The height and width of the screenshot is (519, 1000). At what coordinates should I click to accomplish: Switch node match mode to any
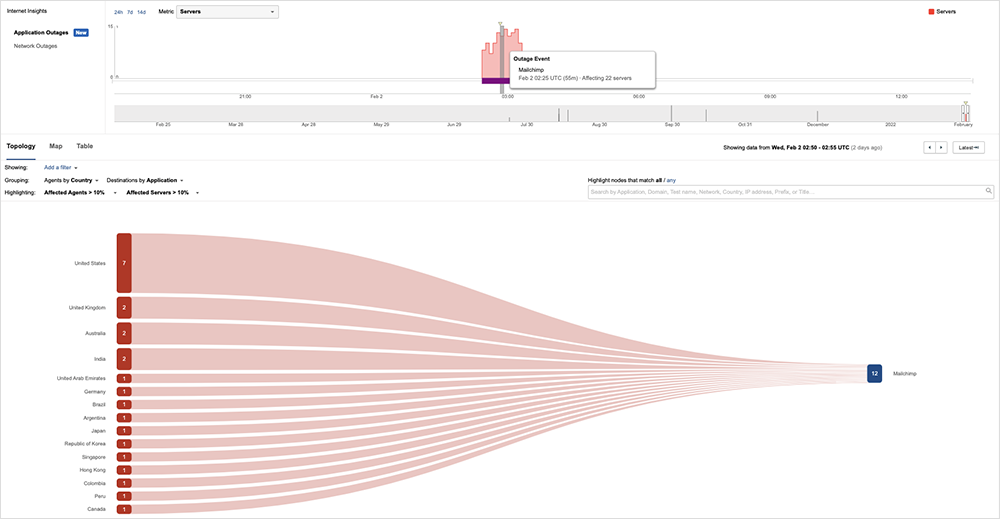click(x=671, y=180)
